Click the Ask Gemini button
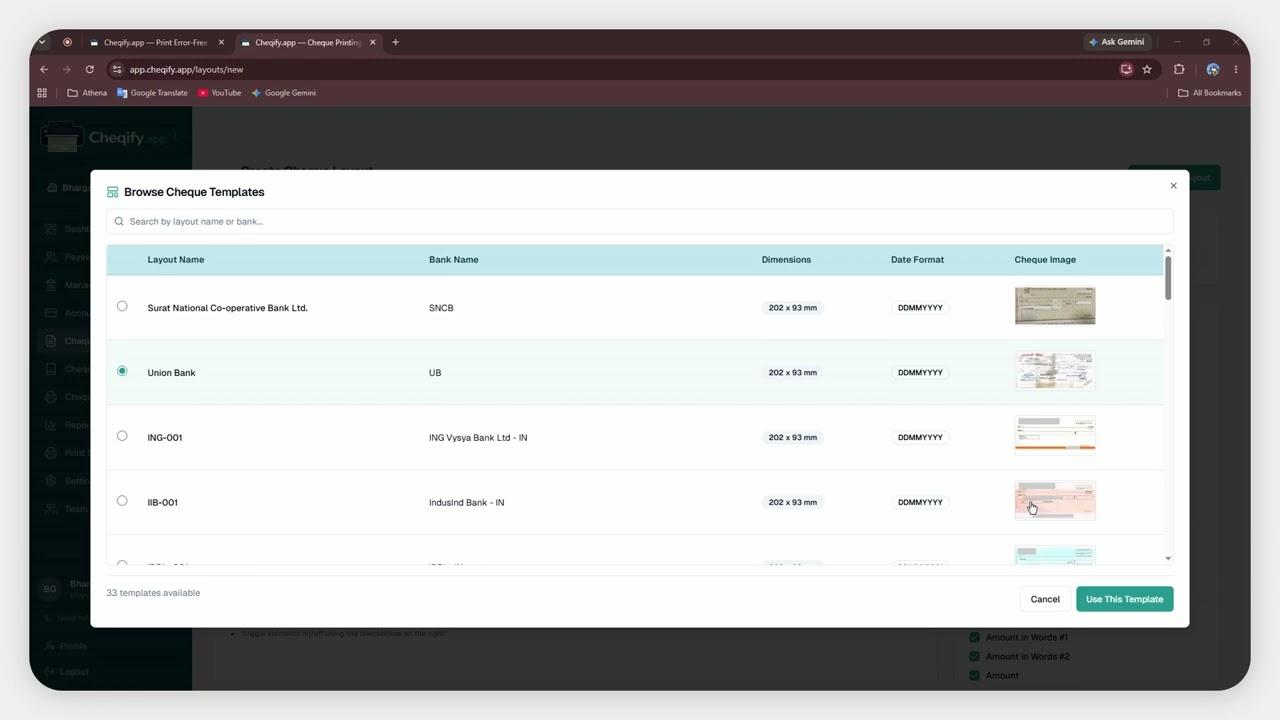Screen dimensions: 1280x720 [1116, 42]
